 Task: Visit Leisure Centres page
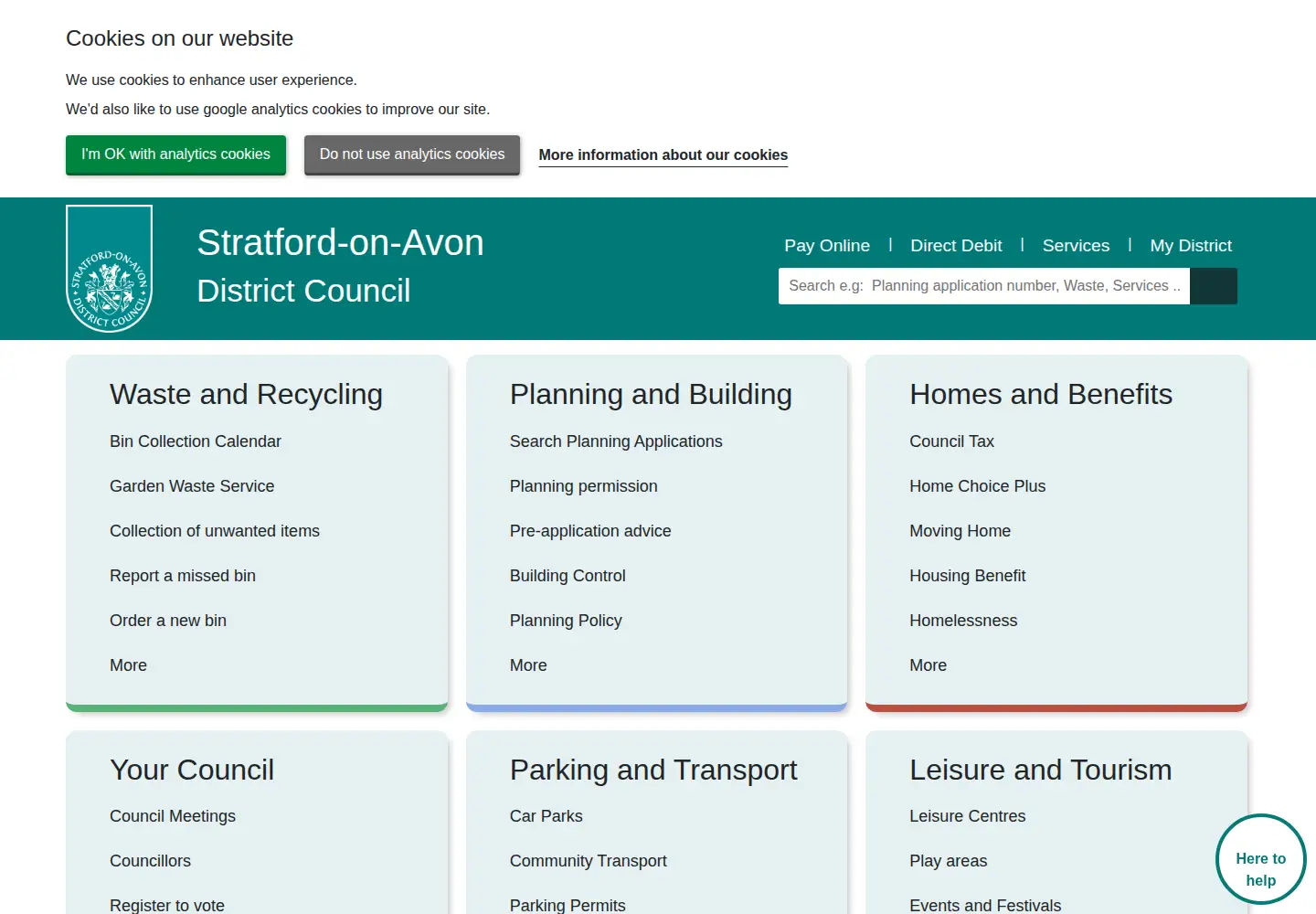point(967,816)
